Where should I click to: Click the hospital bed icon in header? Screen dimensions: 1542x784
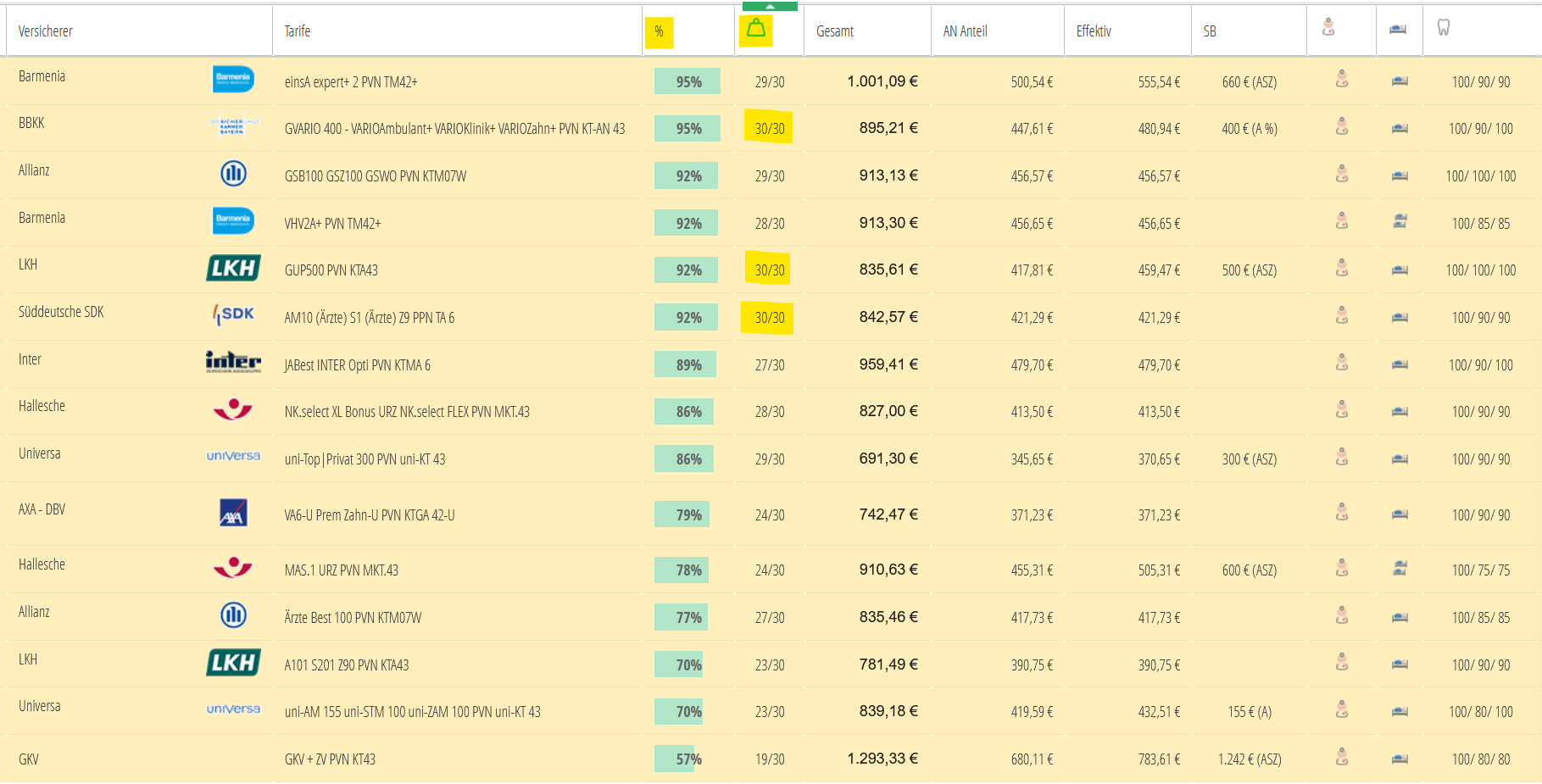click(x=1398, y=30)
